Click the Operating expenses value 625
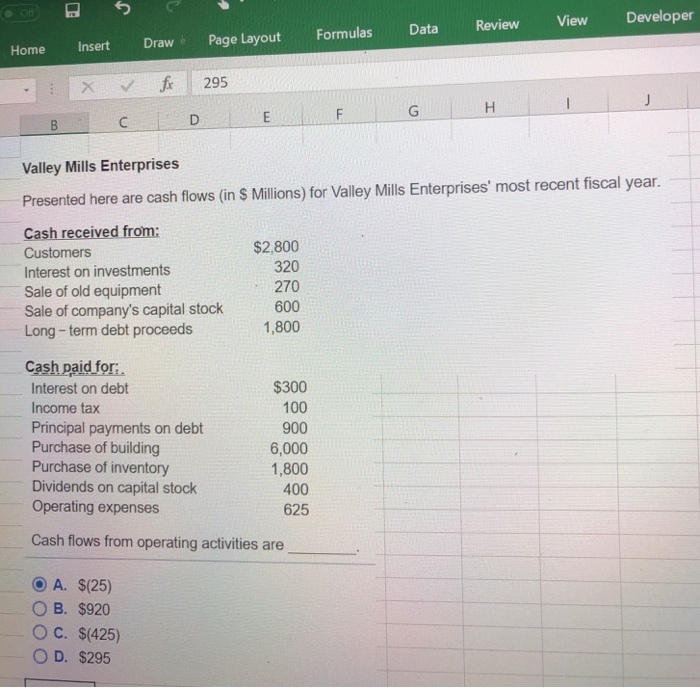Viewport: 700px width, 688px height. pyautogui.click(x=296, y=509)
